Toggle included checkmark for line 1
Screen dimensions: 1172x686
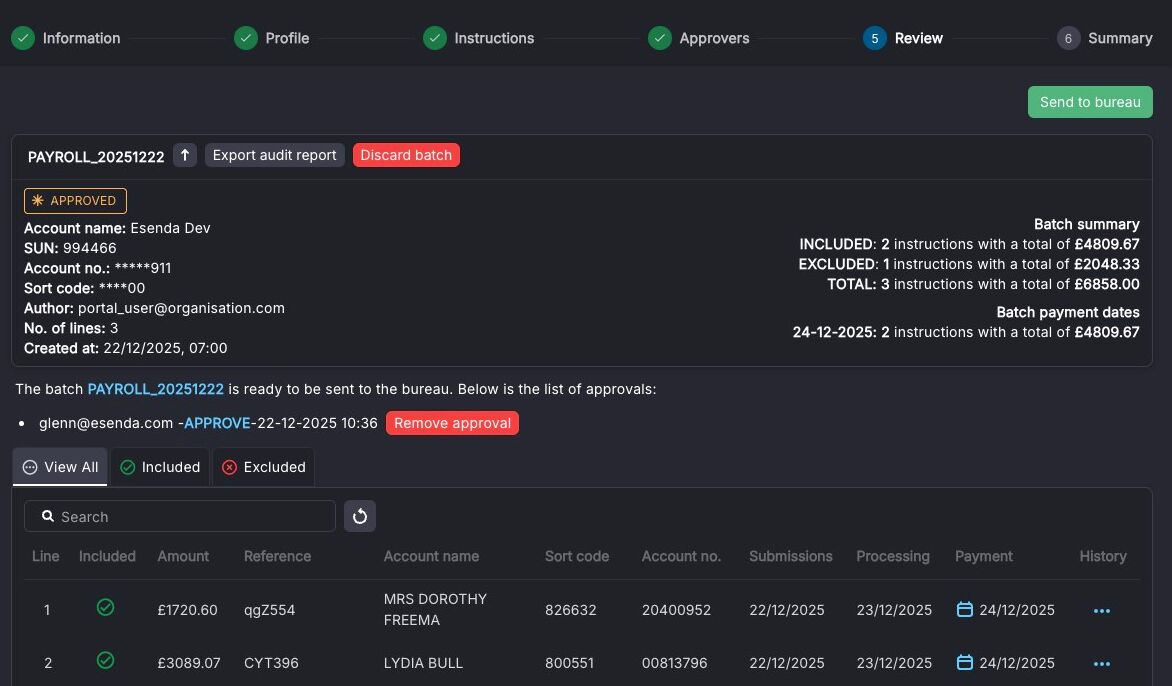tap(105, 608)
